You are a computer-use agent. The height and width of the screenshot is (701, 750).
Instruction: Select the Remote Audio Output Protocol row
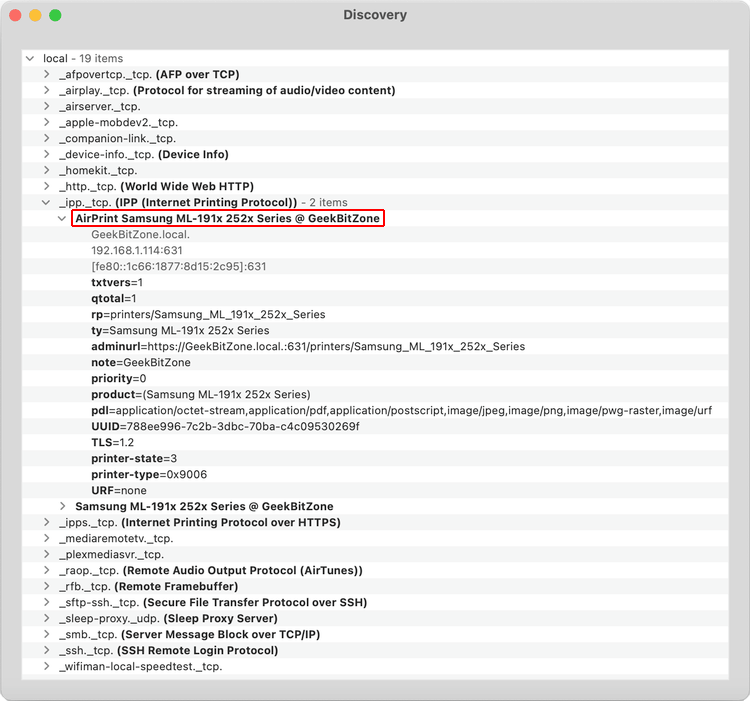point(375,570)
